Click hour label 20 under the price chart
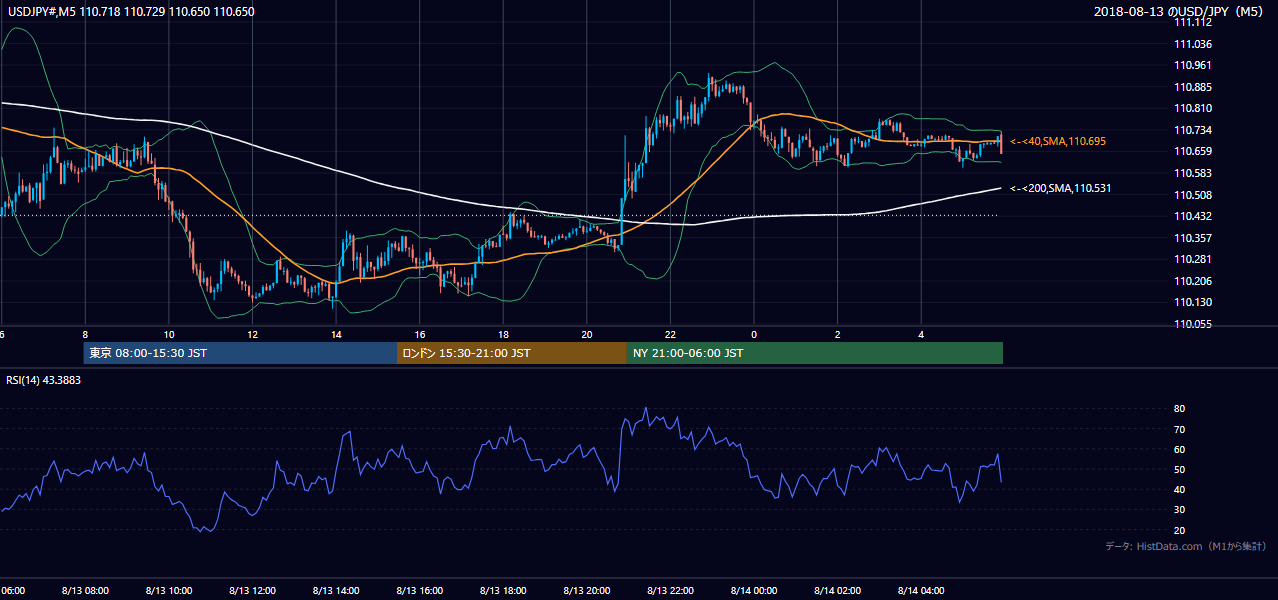Image resolution: width=1278 pixels, height=600 pixels. [x=587, y=335]
